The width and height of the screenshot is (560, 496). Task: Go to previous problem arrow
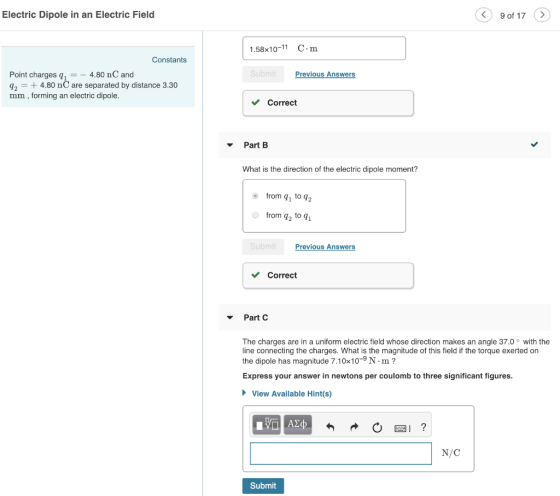[483, 15]
